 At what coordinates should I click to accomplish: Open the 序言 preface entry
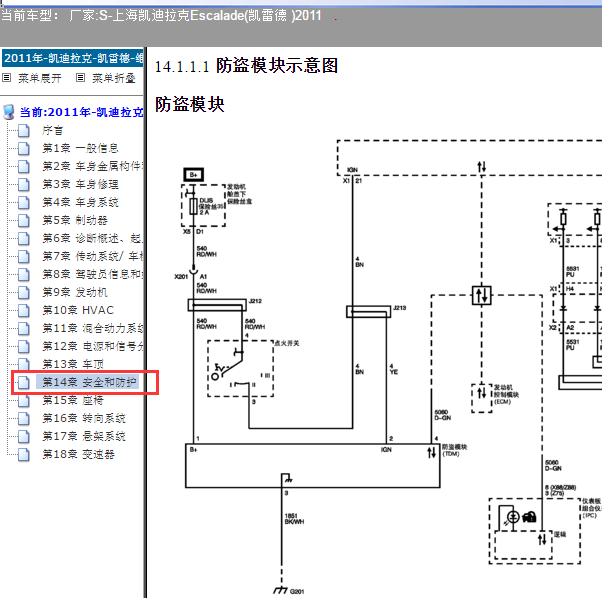point(53,131)
